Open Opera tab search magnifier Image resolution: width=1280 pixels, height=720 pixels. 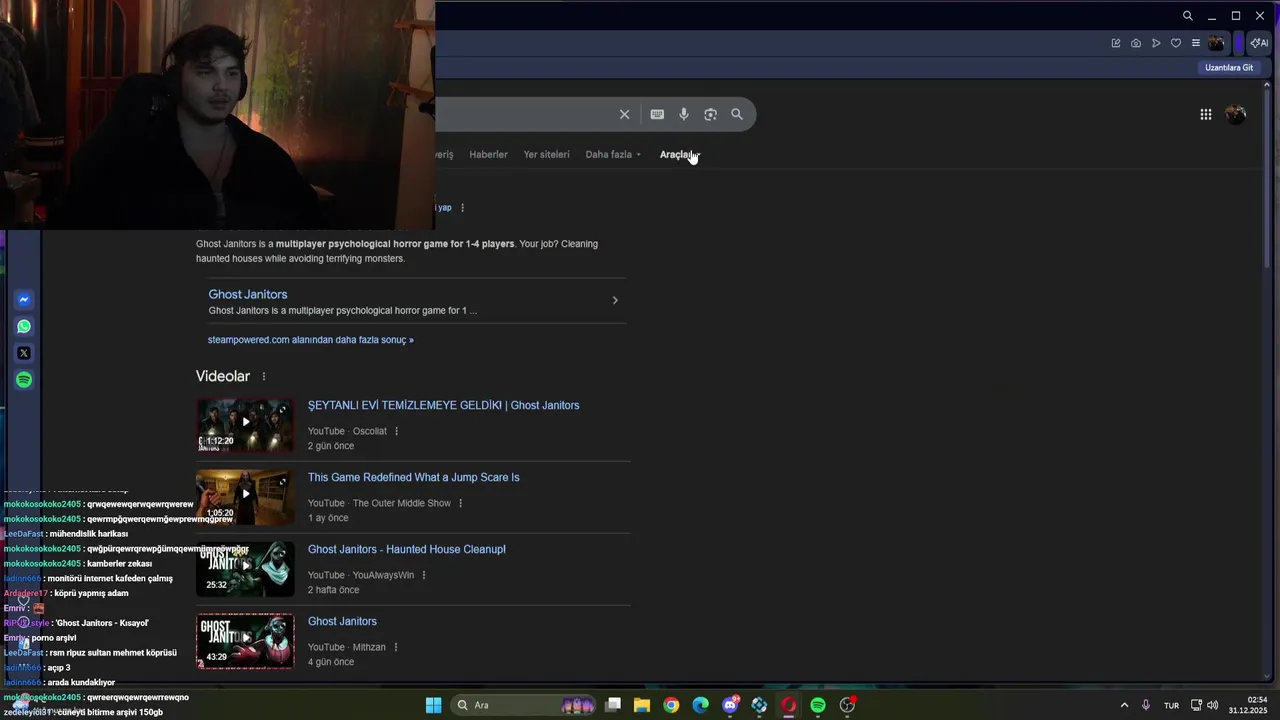point(1187,16)
